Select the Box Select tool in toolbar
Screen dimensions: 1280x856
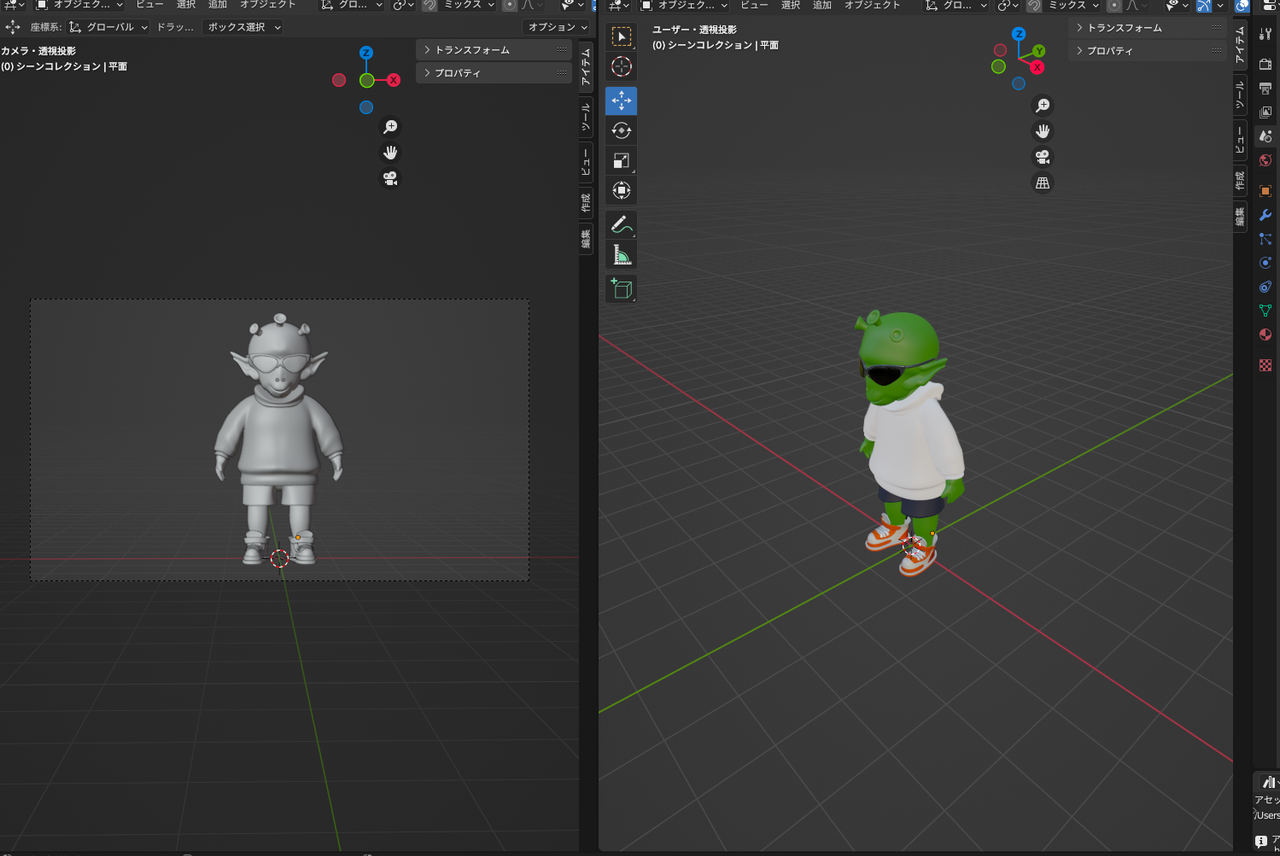point(621,37)
